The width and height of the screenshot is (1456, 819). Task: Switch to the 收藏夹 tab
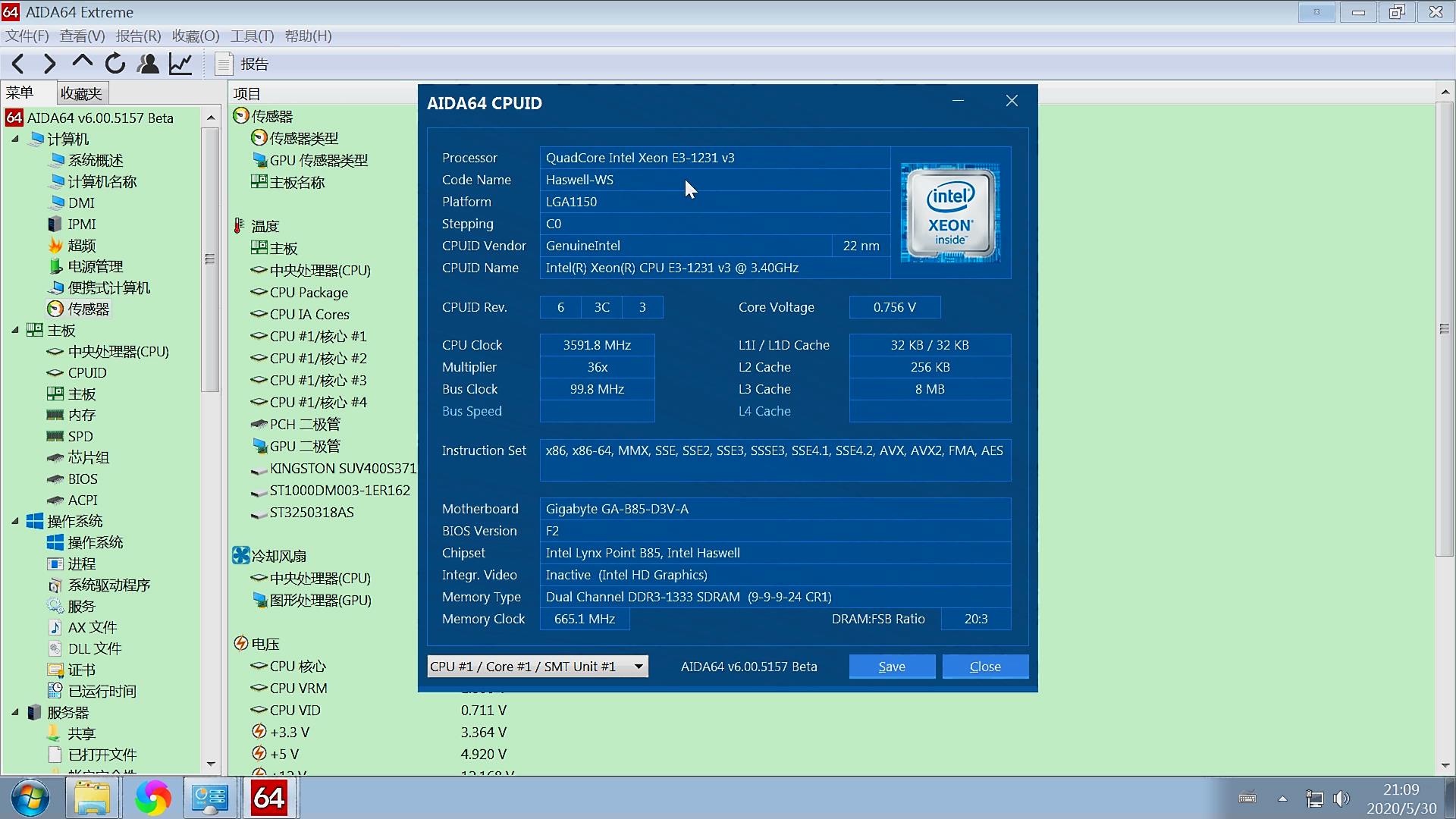pos(81,93)
